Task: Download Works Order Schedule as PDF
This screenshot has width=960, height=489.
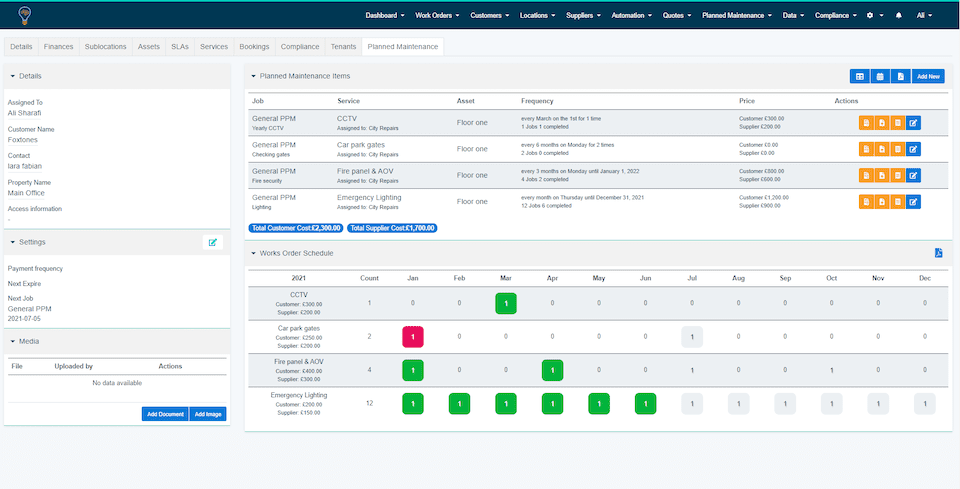Action: tap(938, 253)
